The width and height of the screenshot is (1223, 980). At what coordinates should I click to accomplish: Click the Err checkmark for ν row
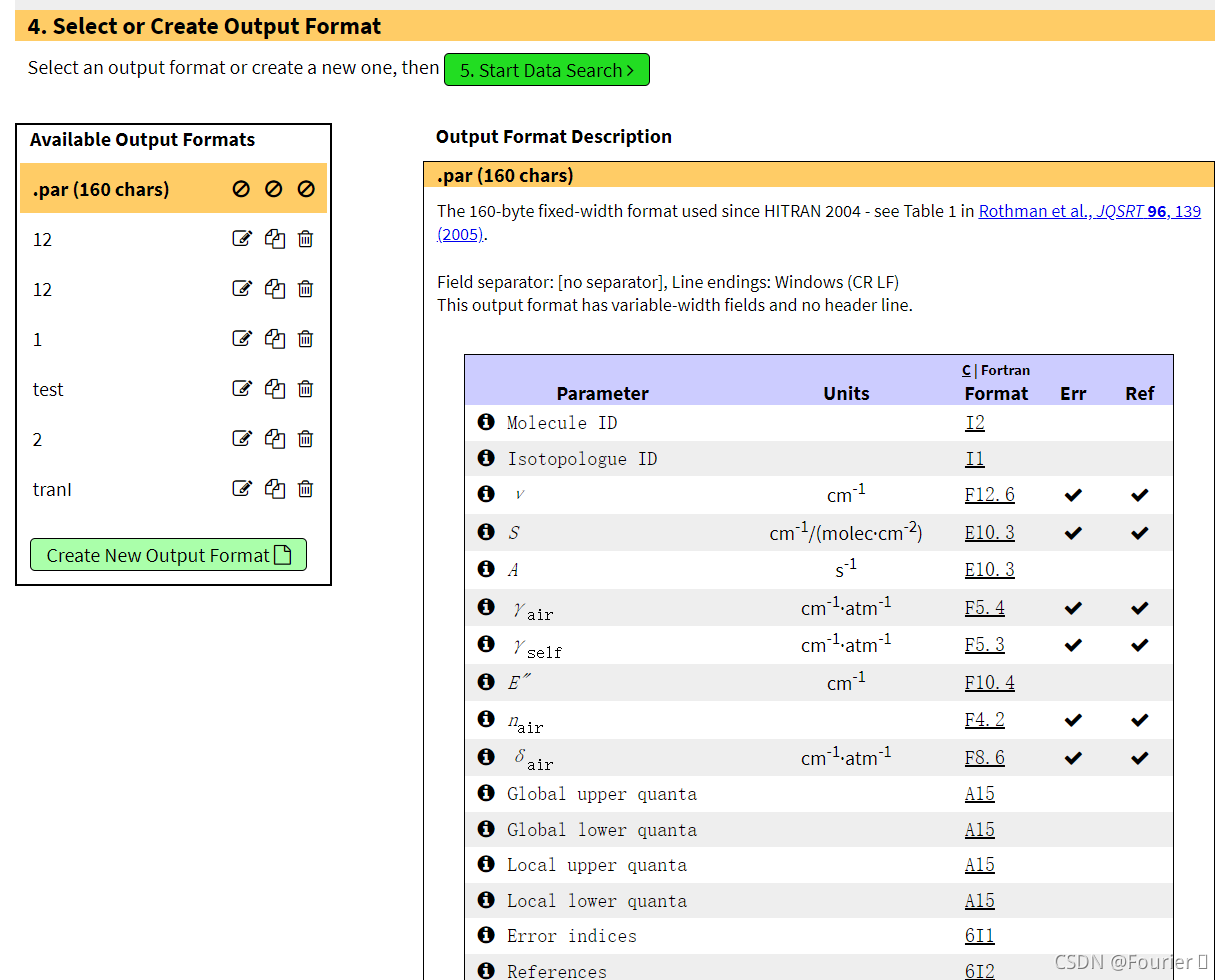pos(1073,495)
